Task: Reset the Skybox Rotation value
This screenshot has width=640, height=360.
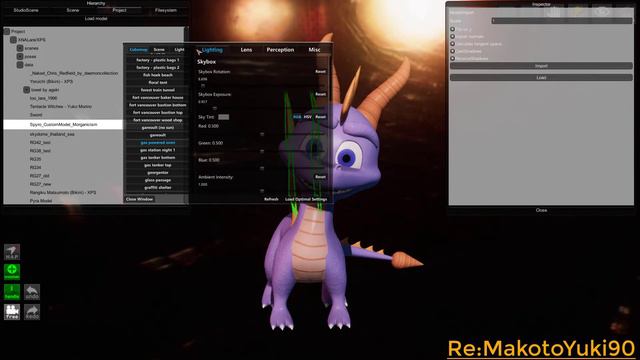Action: tap(320, 71)
